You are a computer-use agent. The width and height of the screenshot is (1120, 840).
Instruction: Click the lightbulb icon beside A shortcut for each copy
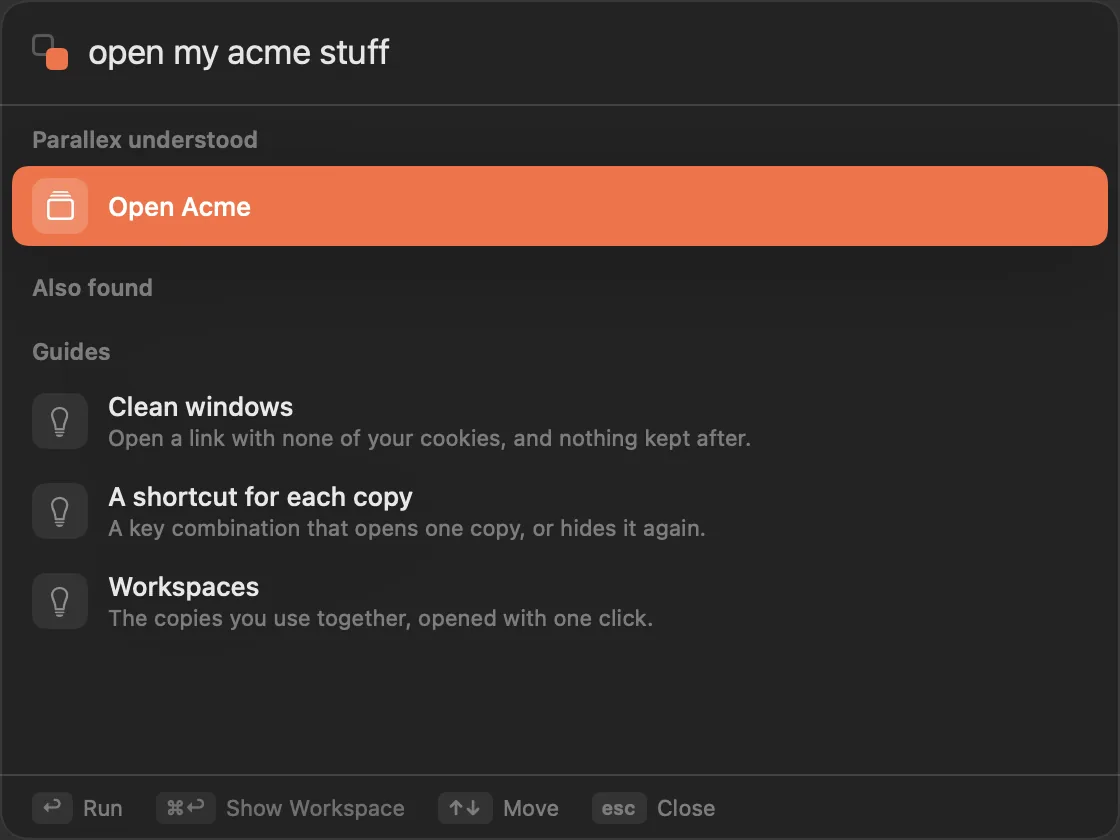[60, 511]
